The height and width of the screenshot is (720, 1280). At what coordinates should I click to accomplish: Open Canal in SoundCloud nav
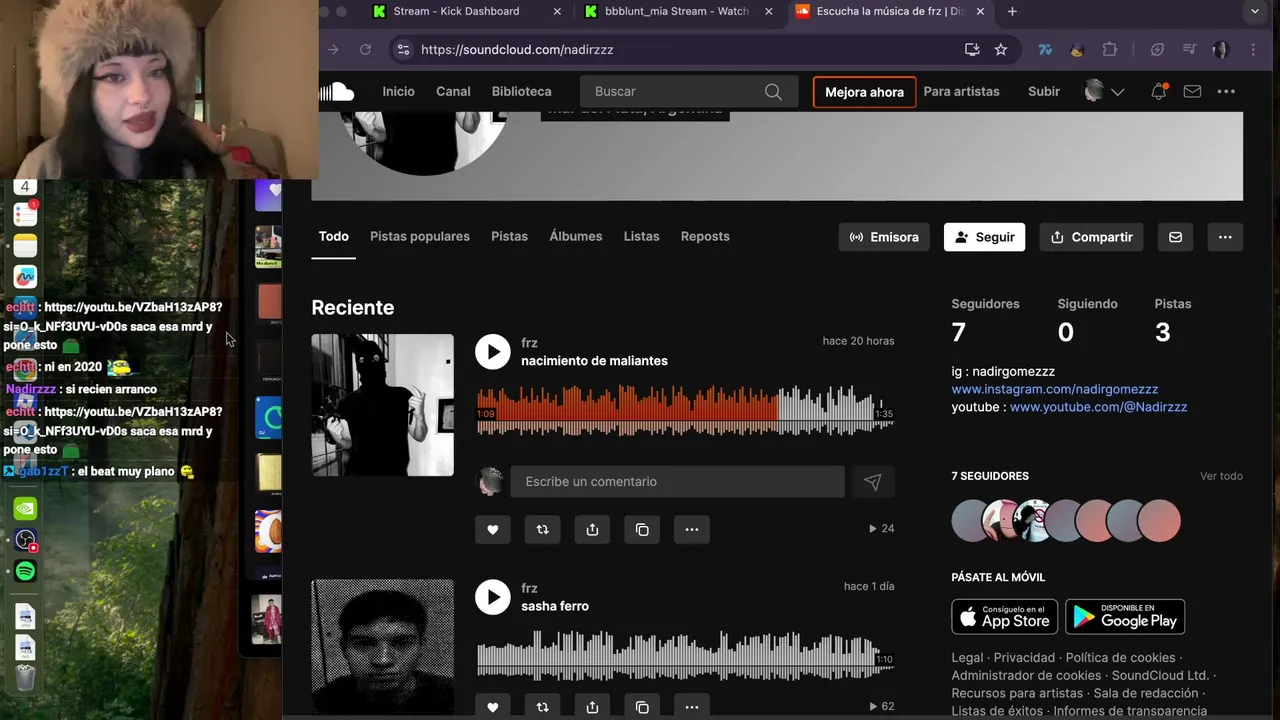pyautogui.click(x=453, y=91)
